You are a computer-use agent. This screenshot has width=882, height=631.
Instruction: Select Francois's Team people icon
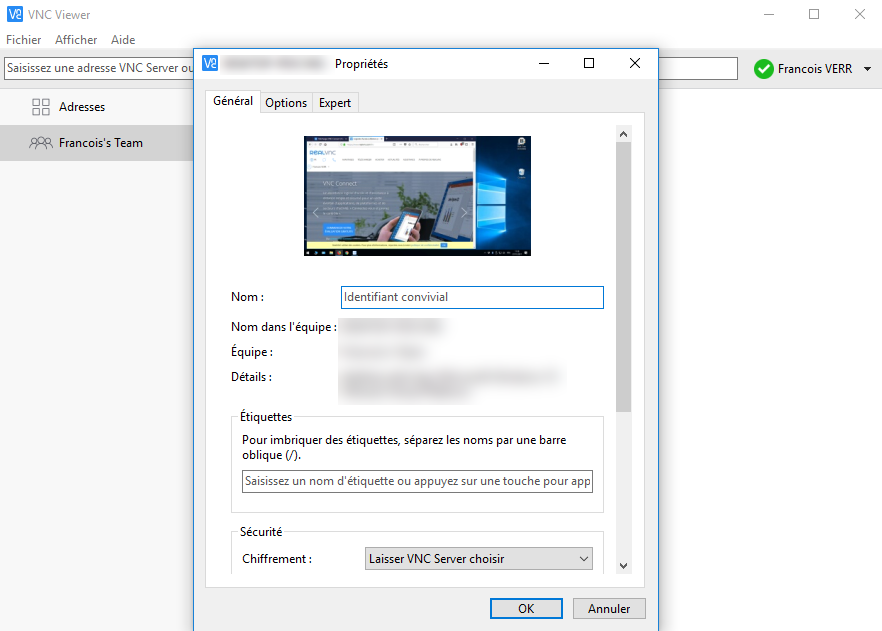tap(41, 143)
